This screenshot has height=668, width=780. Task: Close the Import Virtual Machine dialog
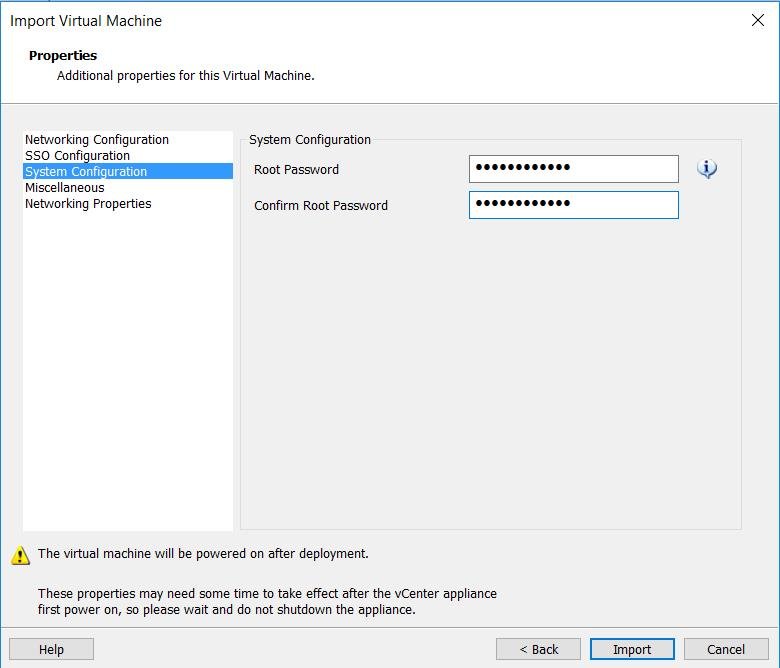758,20
